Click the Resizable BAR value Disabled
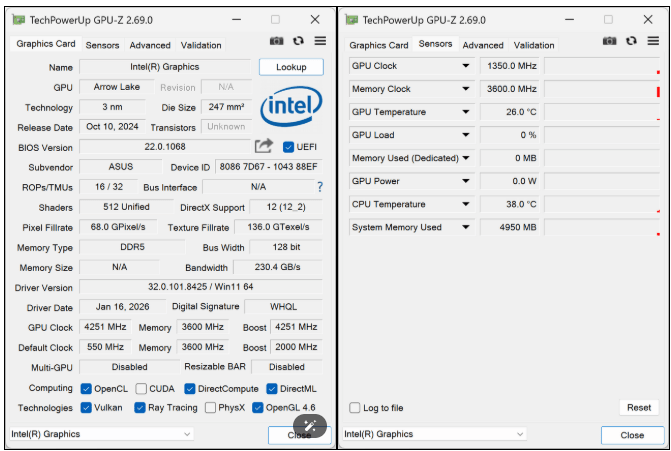The height and width of the screenshot is (451, 671). (287, 367)
